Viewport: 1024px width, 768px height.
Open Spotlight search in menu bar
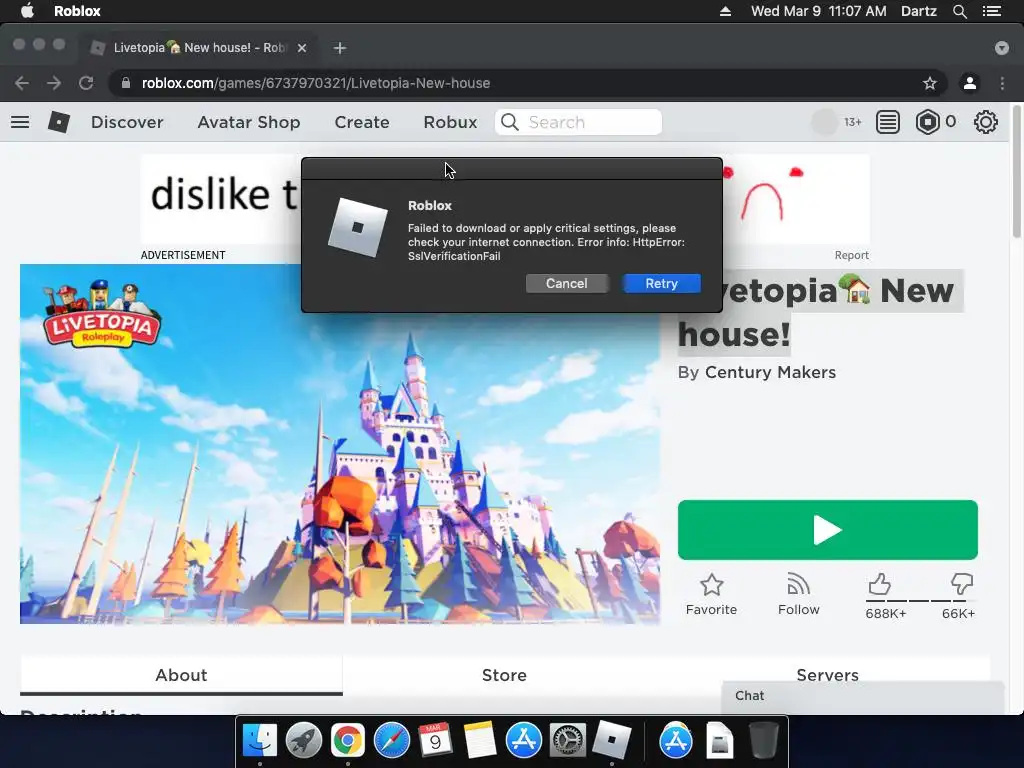(x=959, y=11)
